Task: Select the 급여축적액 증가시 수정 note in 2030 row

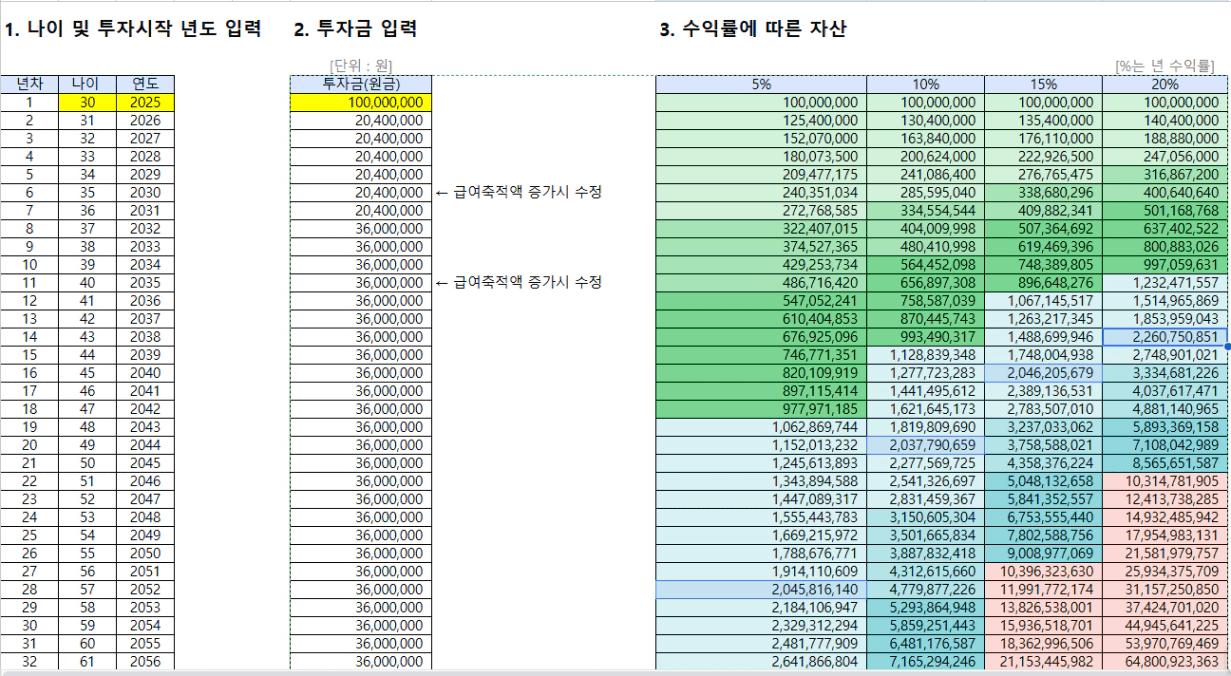Action: [519, 192]
